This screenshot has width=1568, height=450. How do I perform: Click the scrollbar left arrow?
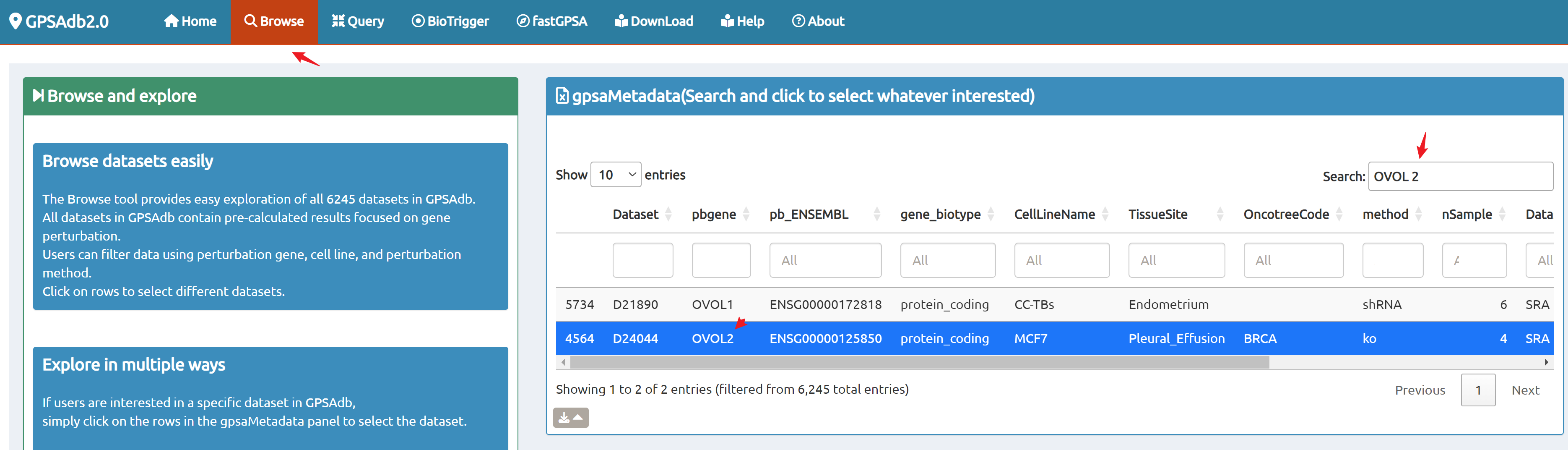(563, 362)
